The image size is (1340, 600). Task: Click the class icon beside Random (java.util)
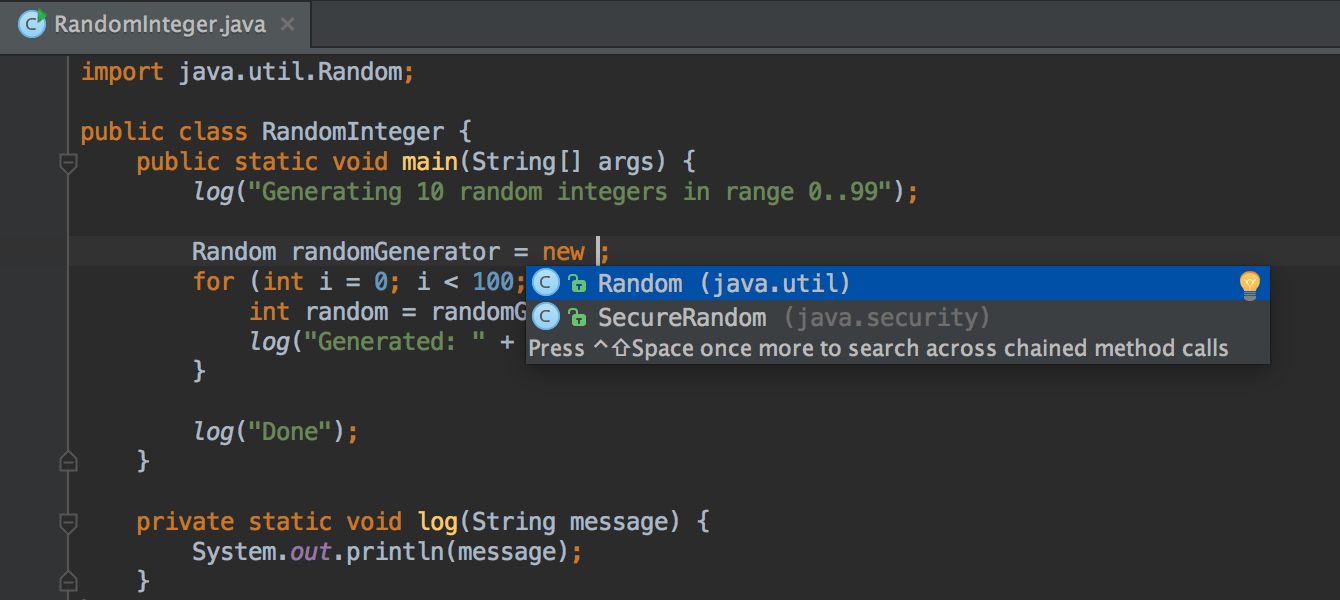[x=546, y=283]
